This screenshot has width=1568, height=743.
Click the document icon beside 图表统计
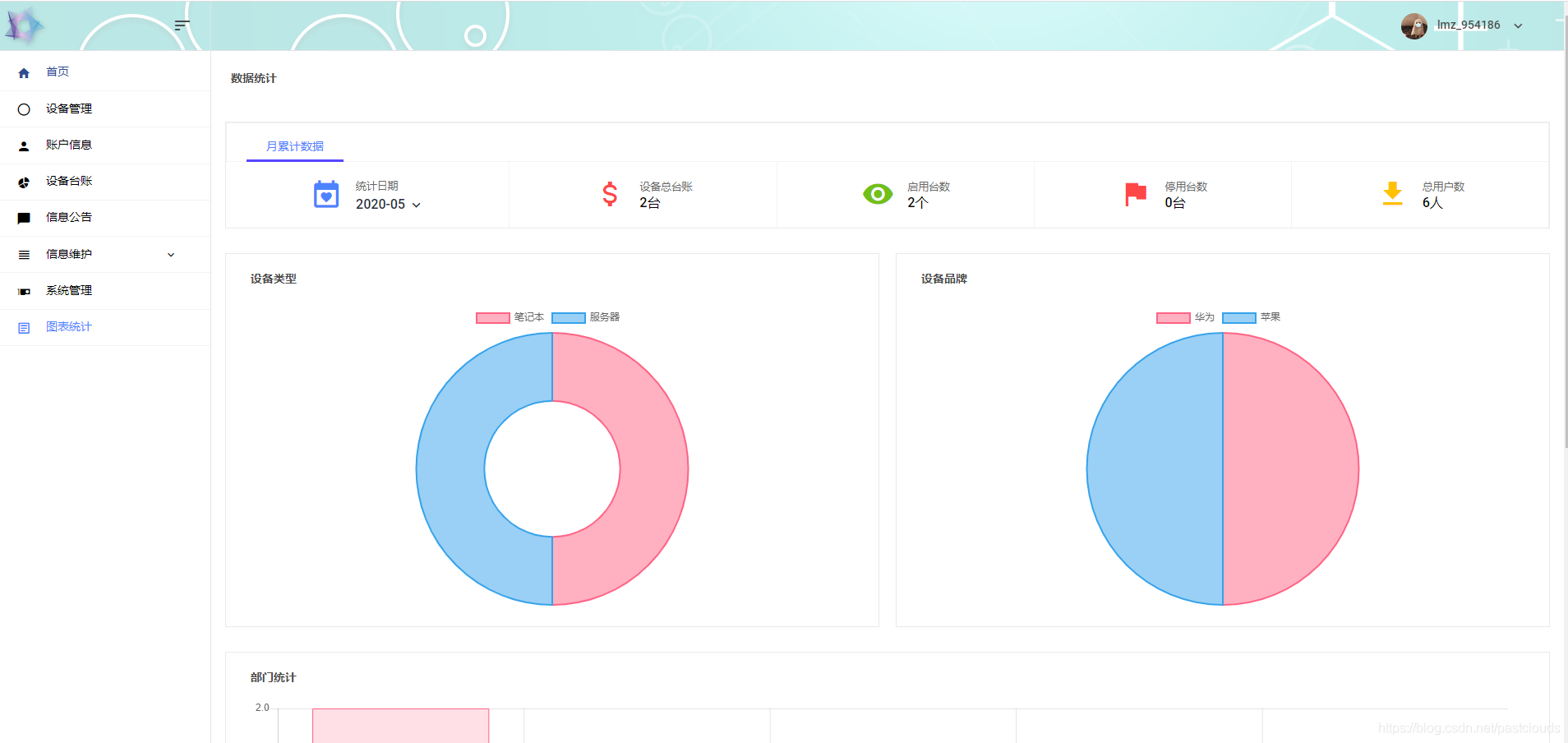[24, 328]
